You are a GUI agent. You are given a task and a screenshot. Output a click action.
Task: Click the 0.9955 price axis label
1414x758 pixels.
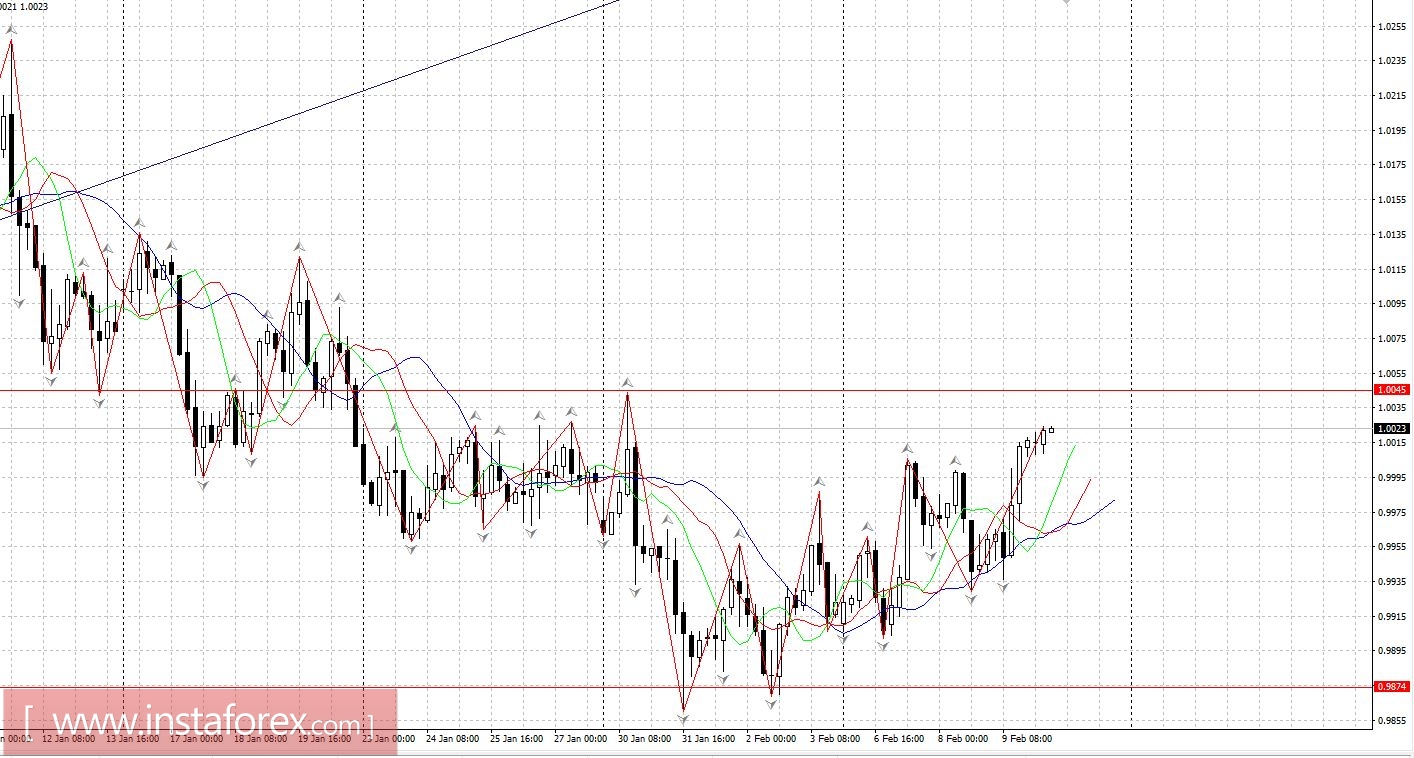(x=1391, y=547)
